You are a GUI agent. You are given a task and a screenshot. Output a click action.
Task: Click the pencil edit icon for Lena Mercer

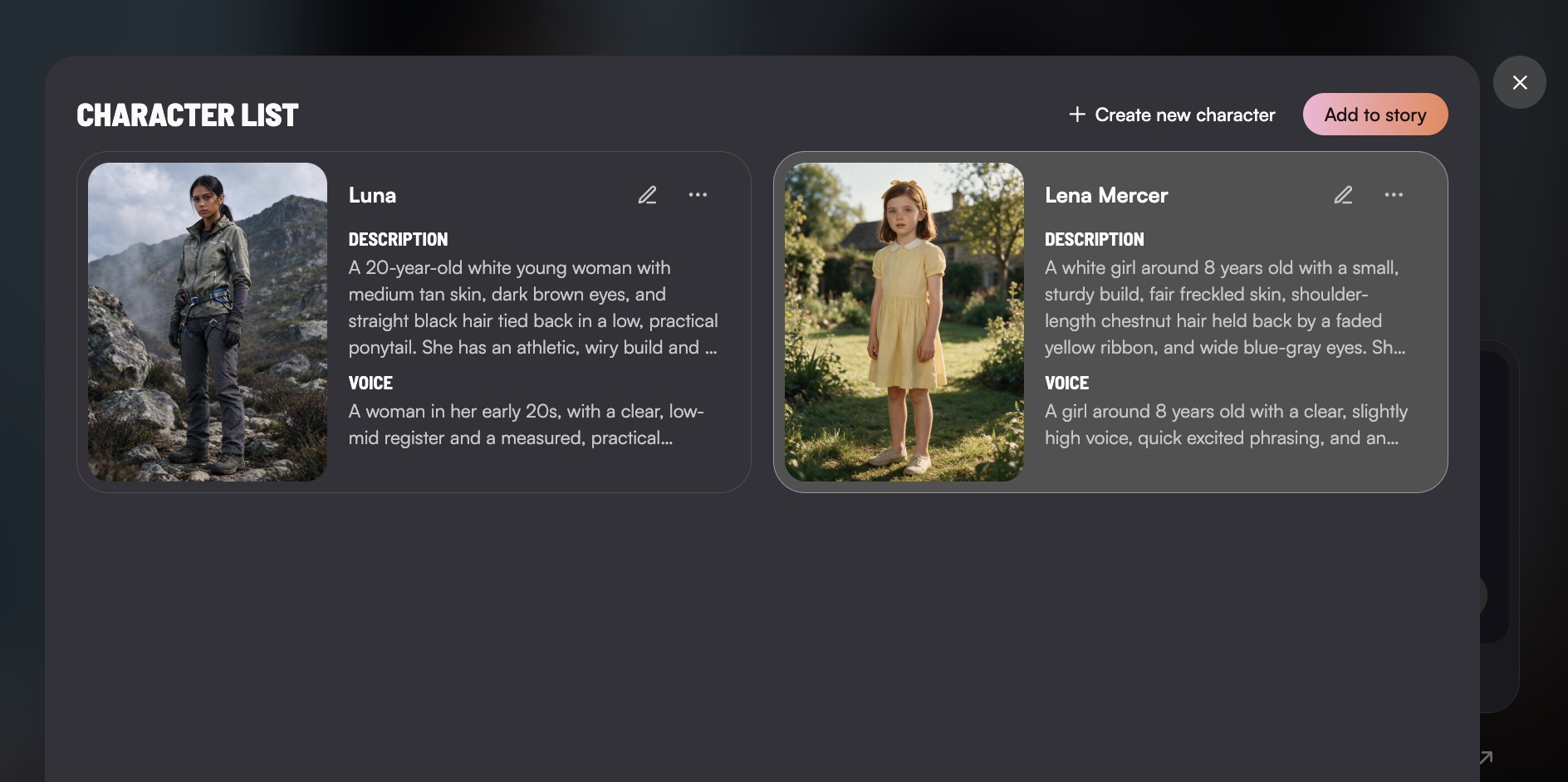(x=1343, y=195)
